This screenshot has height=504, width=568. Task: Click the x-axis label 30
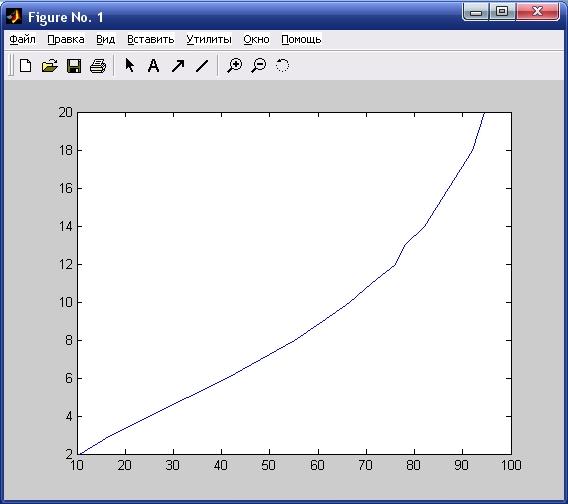(x=172, y=465)
